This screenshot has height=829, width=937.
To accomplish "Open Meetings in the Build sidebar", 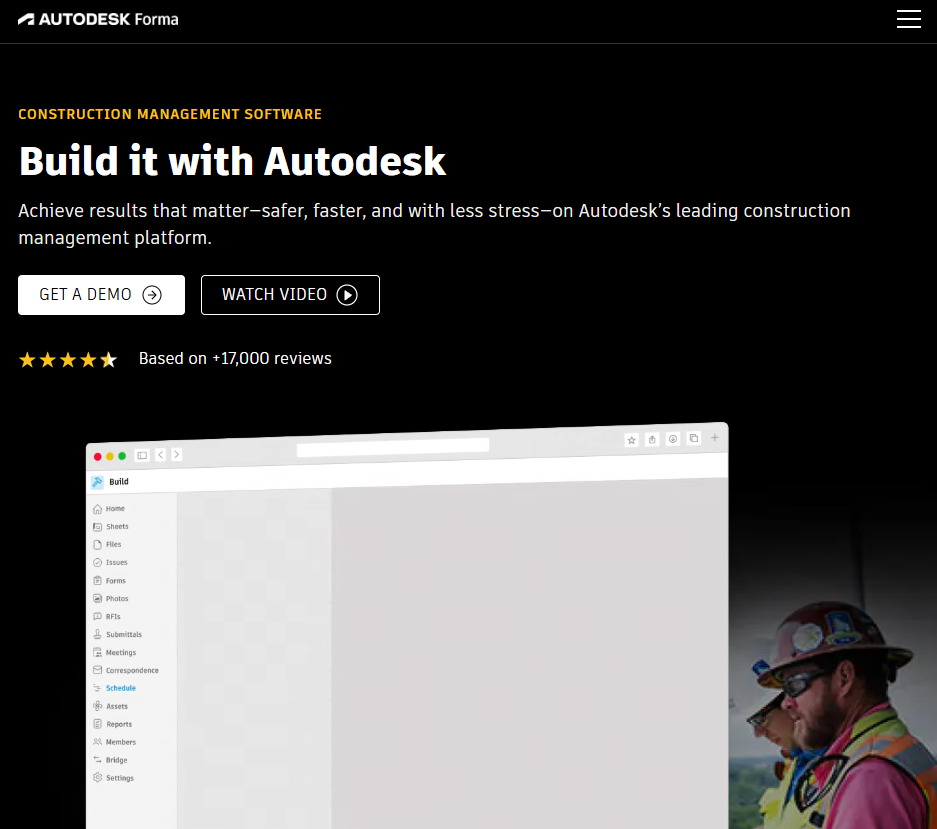I will [114, 652].
